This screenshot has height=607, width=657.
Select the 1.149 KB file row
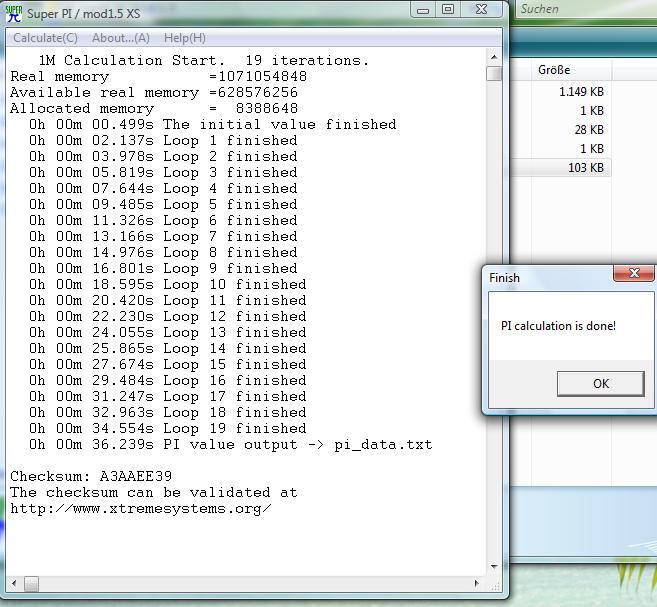pyautogui.click(x=561, y=92)
